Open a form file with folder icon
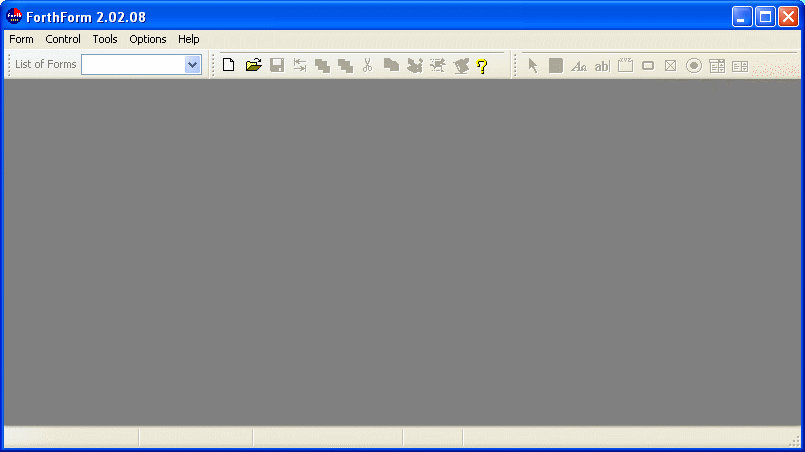Screen dimensions: 805x452 [253, 66]
